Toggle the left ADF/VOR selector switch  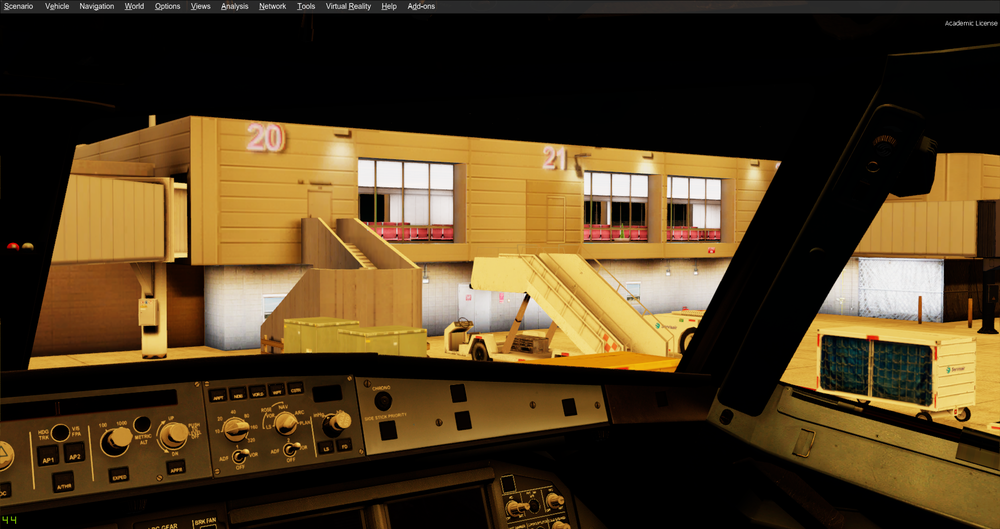(x=241, y=458)
